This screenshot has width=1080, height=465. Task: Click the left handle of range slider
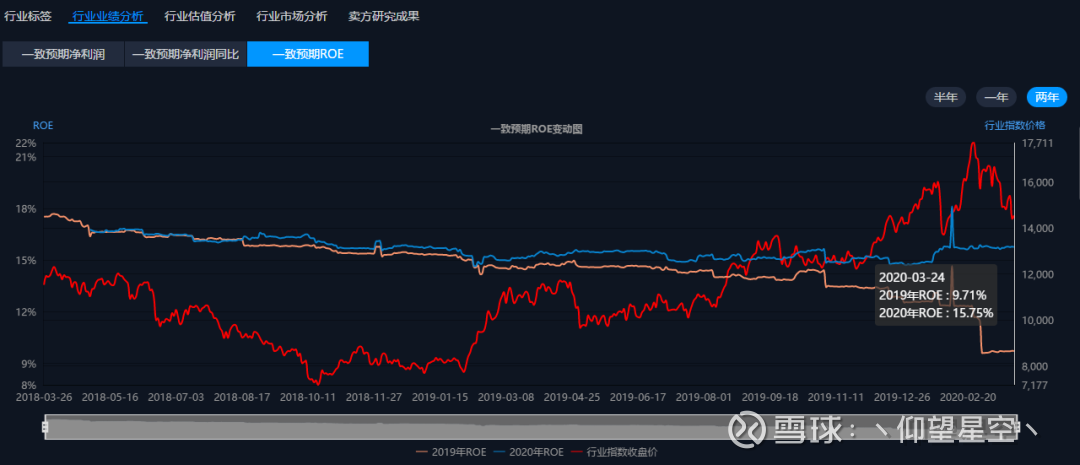pos(45,428)
